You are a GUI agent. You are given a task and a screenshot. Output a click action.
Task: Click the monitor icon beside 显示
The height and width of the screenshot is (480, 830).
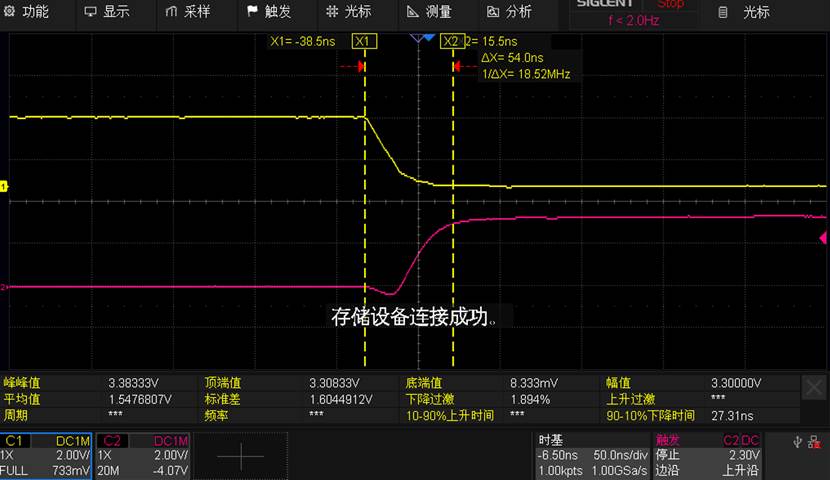tap(91, 11)
